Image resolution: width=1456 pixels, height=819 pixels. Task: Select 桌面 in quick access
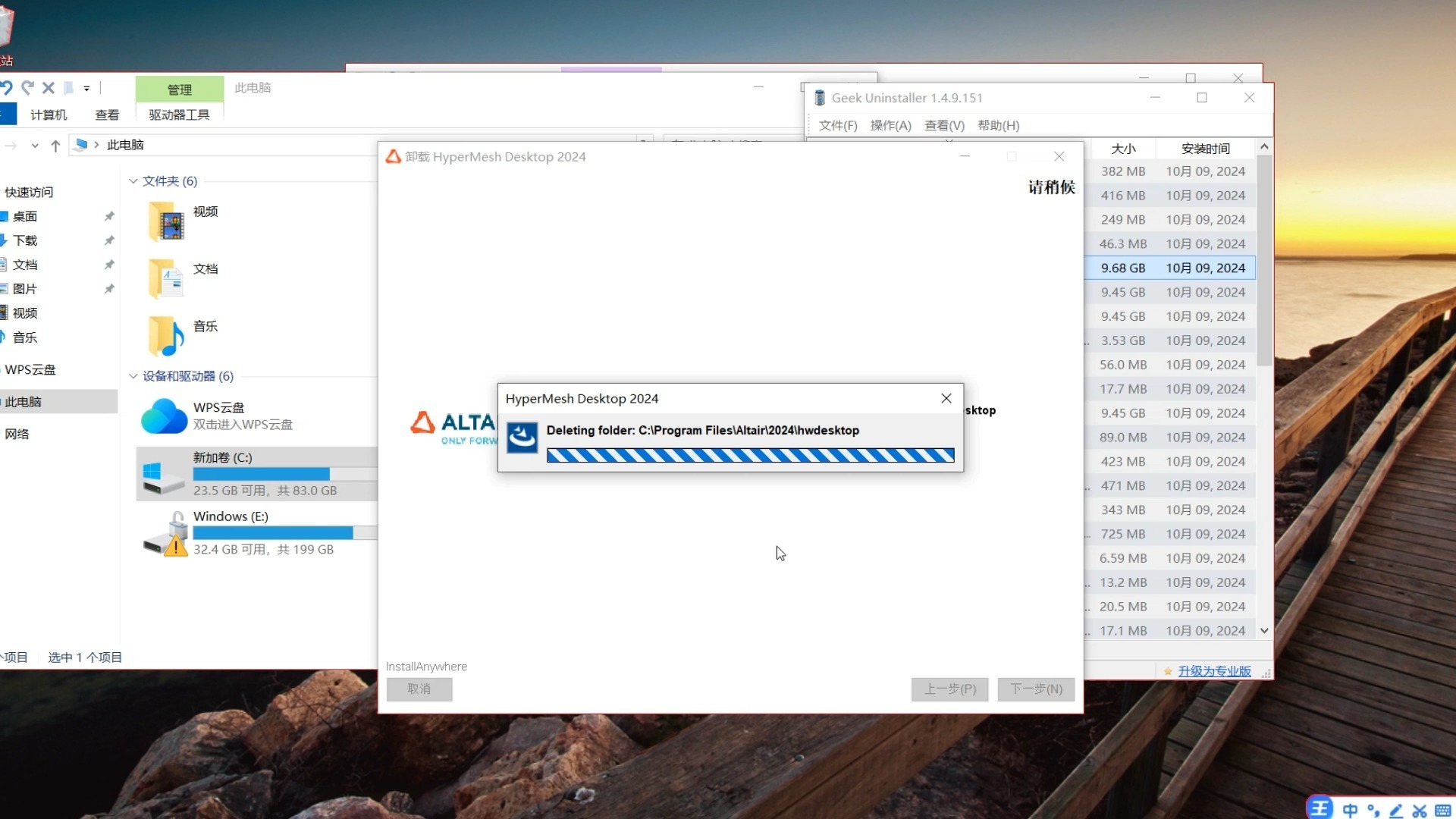pos(24,216)
